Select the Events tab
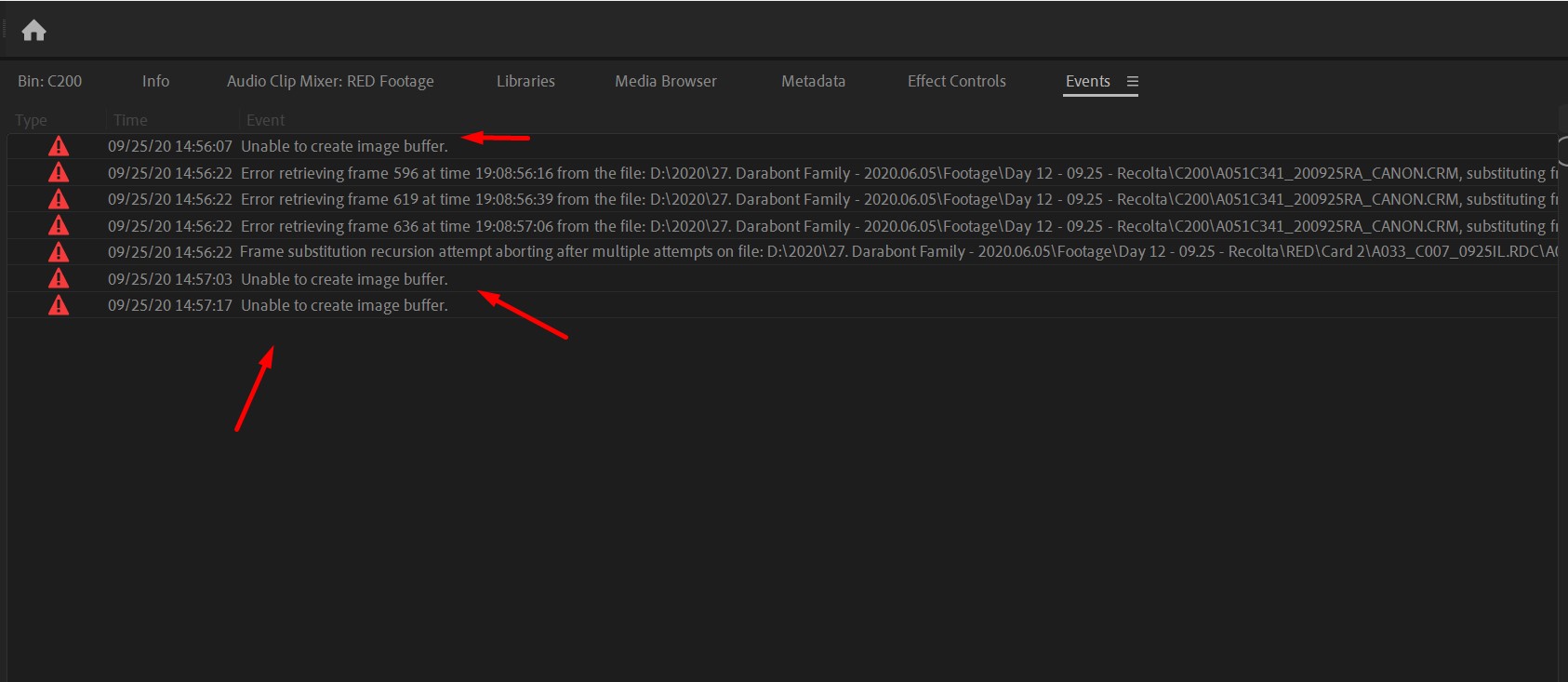This screenshot has height=682, width=1568. (1088, 81)
